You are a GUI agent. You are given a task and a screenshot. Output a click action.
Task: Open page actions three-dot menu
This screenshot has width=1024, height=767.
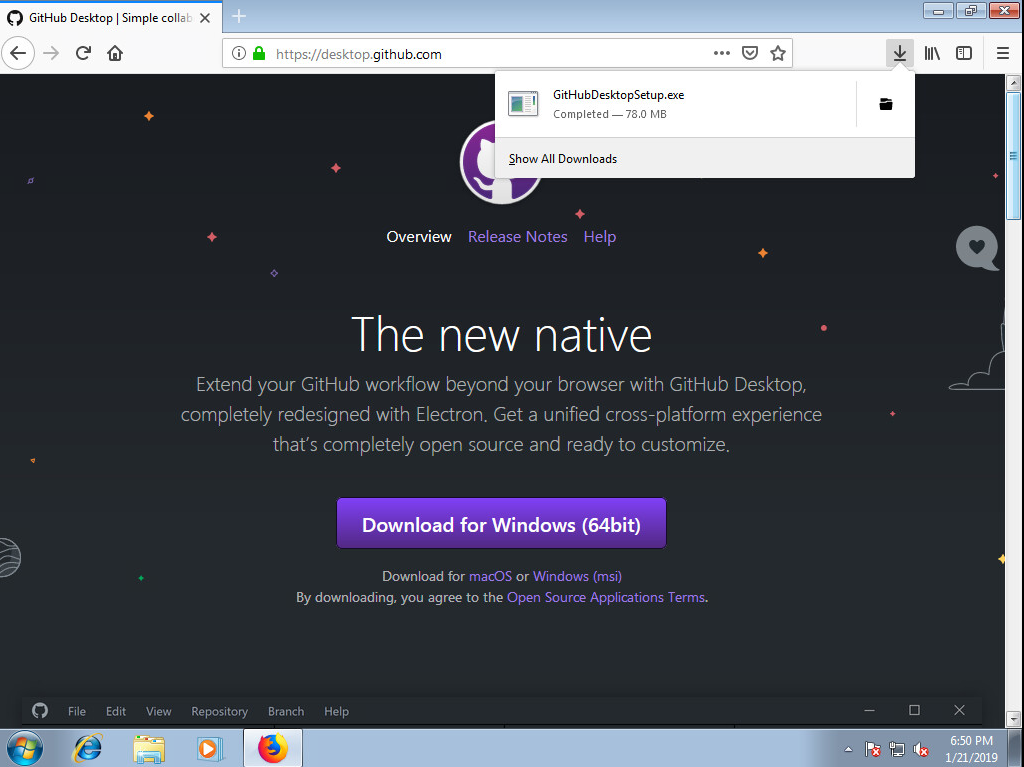pyautogui.click(x=722, y=54)
